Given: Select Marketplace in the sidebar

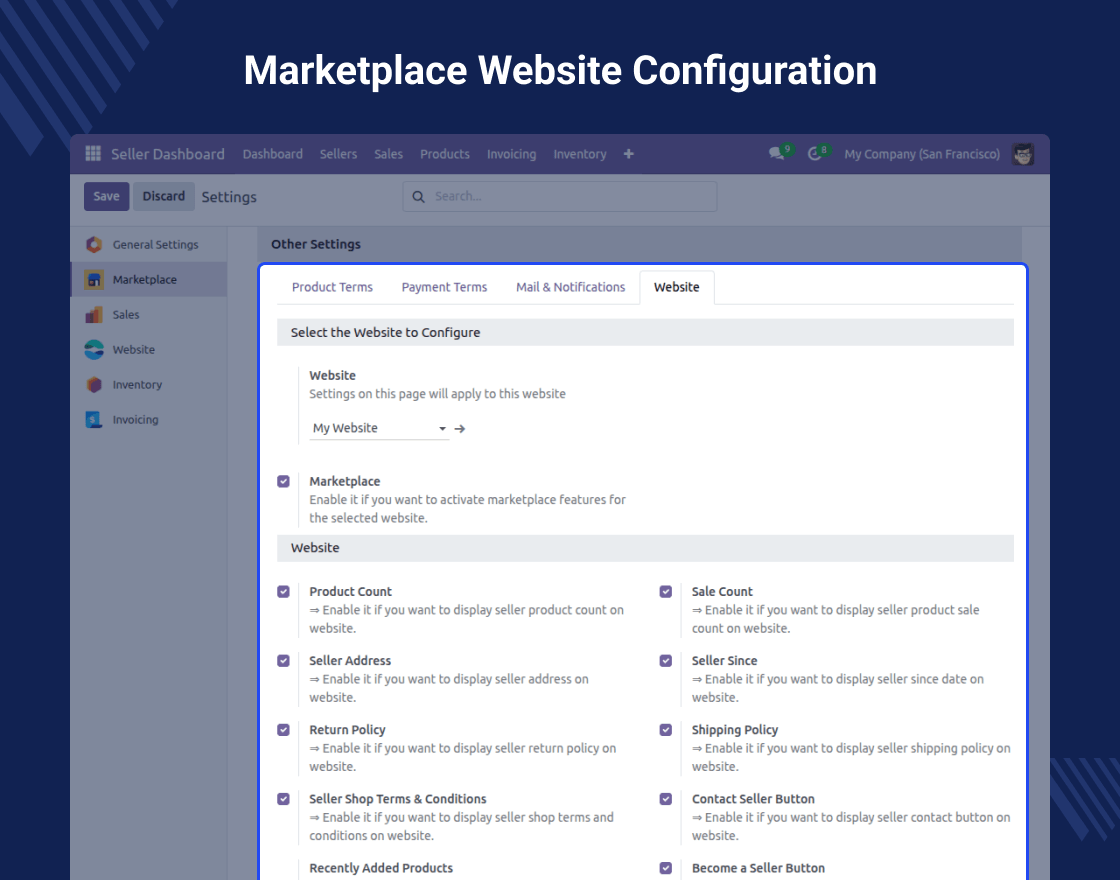Looking at the screenshot, I should [149, 279].
